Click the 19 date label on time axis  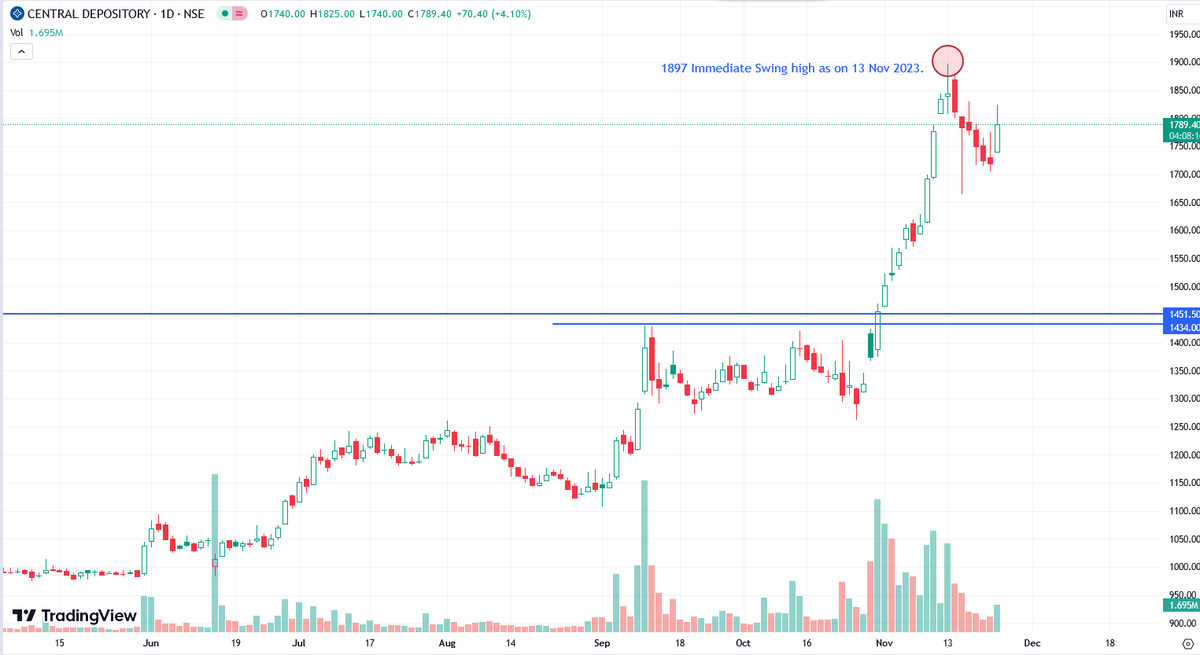point(235,644)
